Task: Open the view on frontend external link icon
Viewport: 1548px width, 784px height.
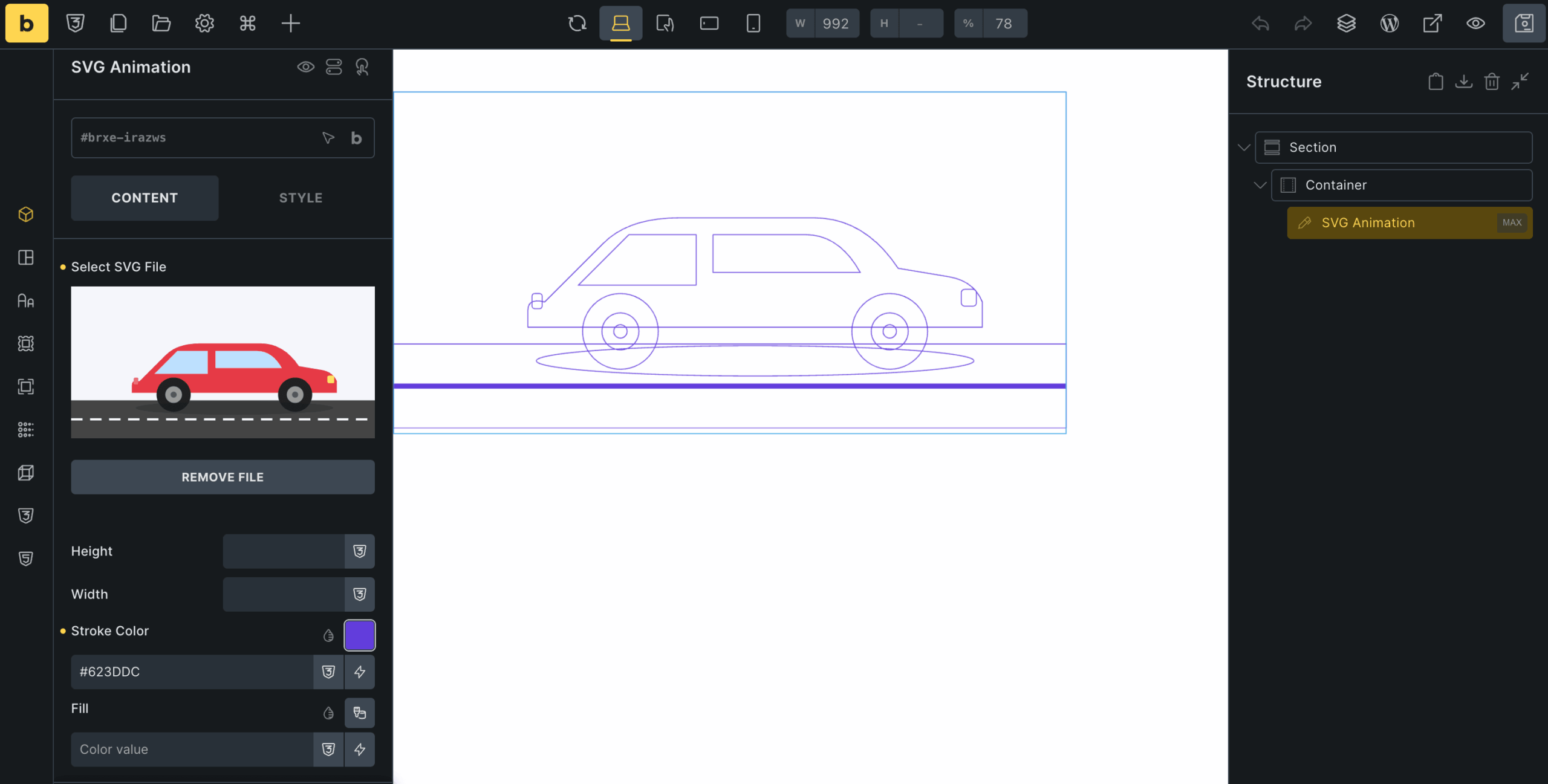Action: click(1432, 23)
